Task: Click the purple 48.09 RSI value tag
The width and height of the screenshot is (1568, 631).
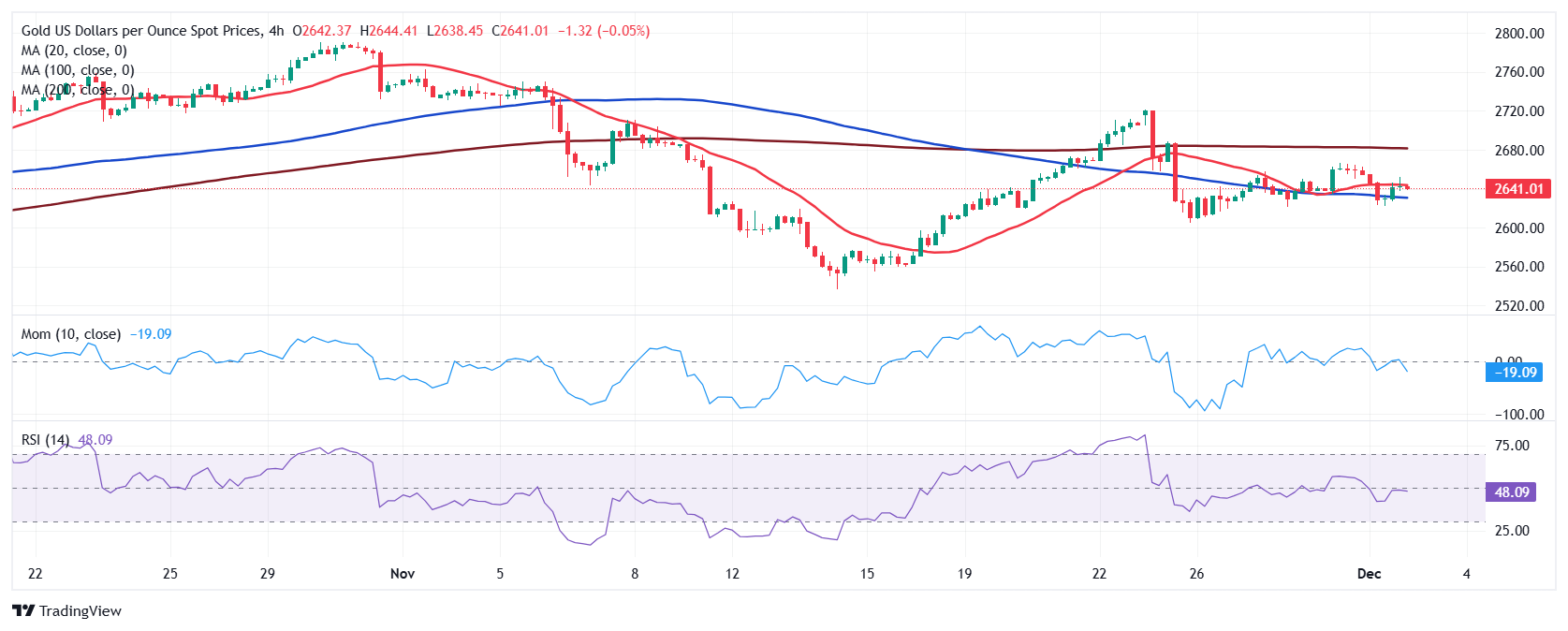Action: [x=1511, y=492]
